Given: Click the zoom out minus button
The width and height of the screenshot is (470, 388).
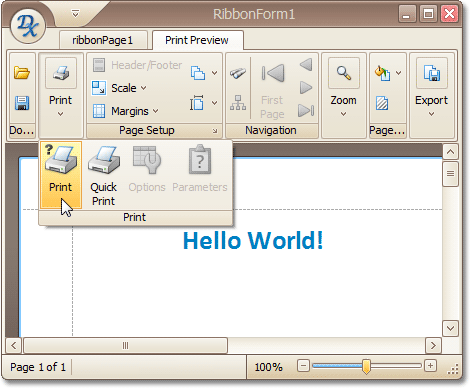Looking at the screenshot, I should (x=303, y=366).
